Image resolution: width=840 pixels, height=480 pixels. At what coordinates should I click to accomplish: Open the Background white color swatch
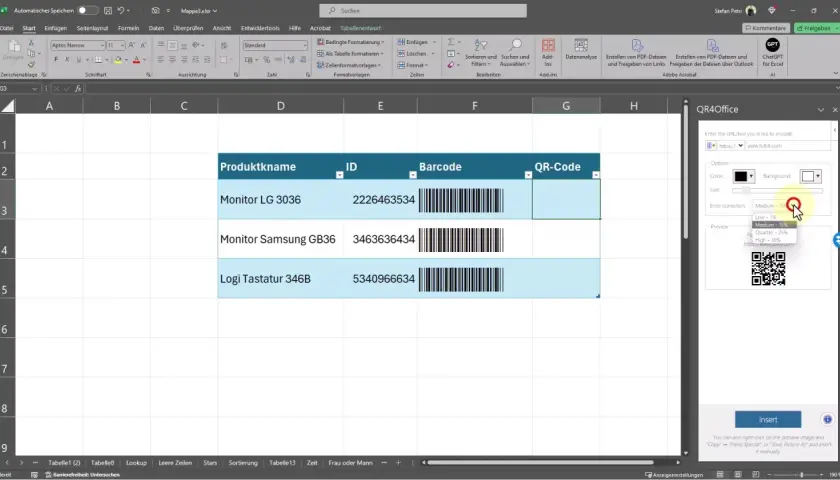pos(811,176)
